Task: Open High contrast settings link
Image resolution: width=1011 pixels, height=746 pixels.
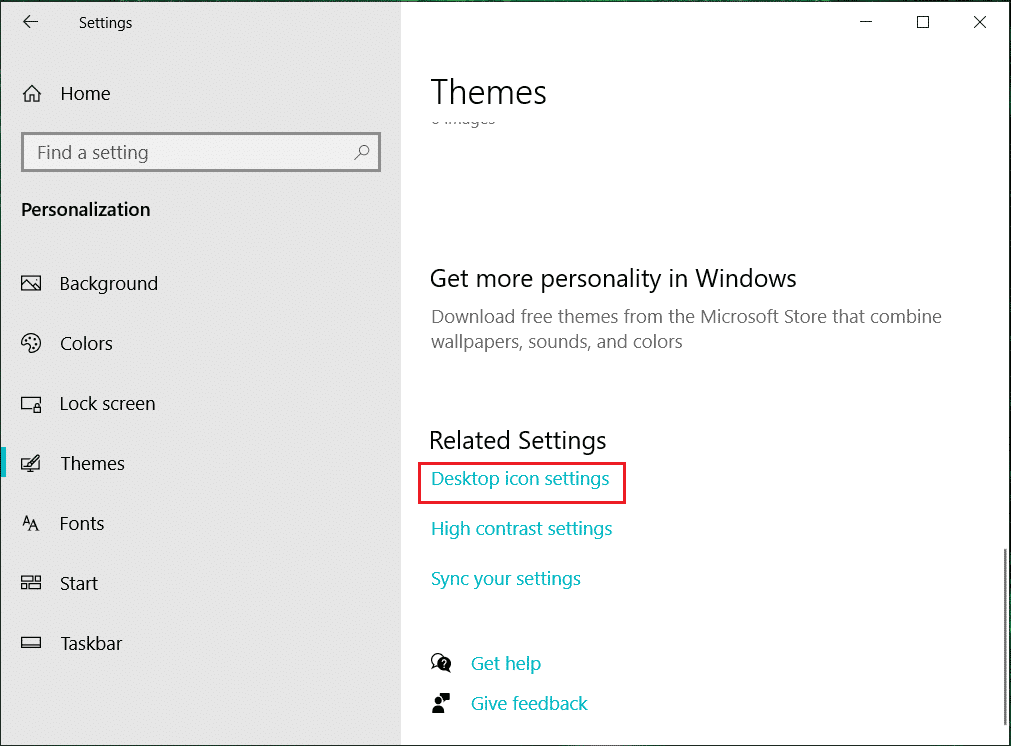Action: [521, 529]
